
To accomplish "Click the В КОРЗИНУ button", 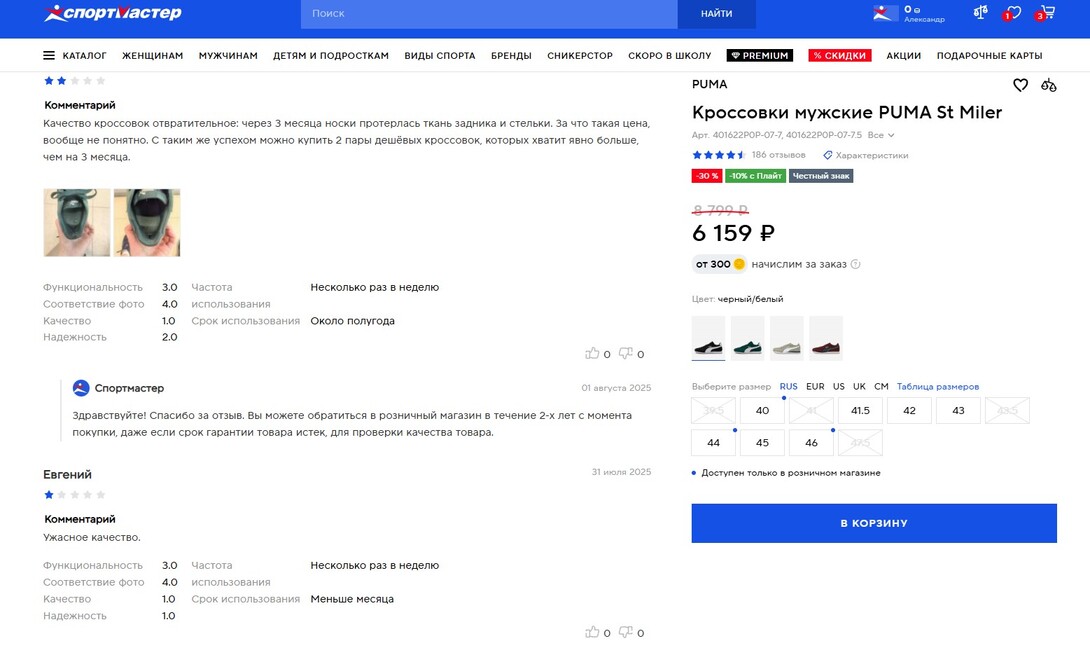I will click(x=874, y=524).
